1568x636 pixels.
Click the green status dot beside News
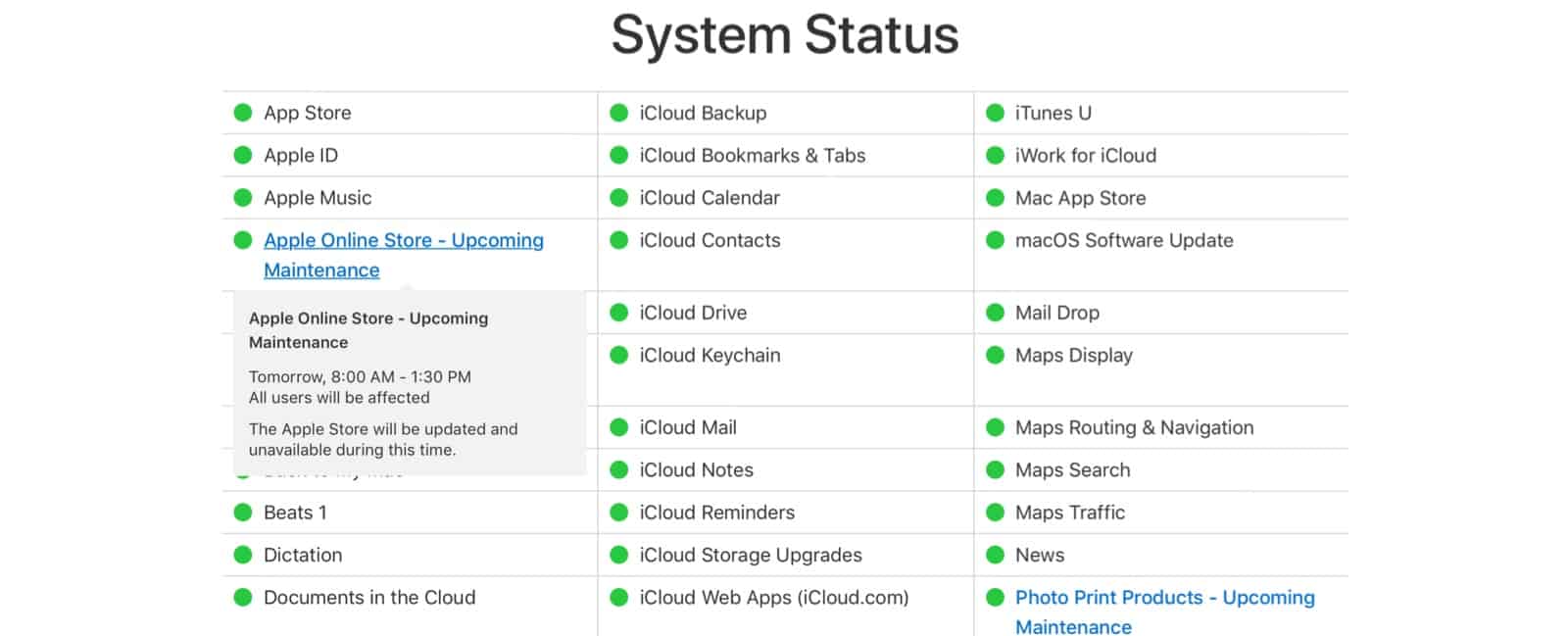click(996, 555)
